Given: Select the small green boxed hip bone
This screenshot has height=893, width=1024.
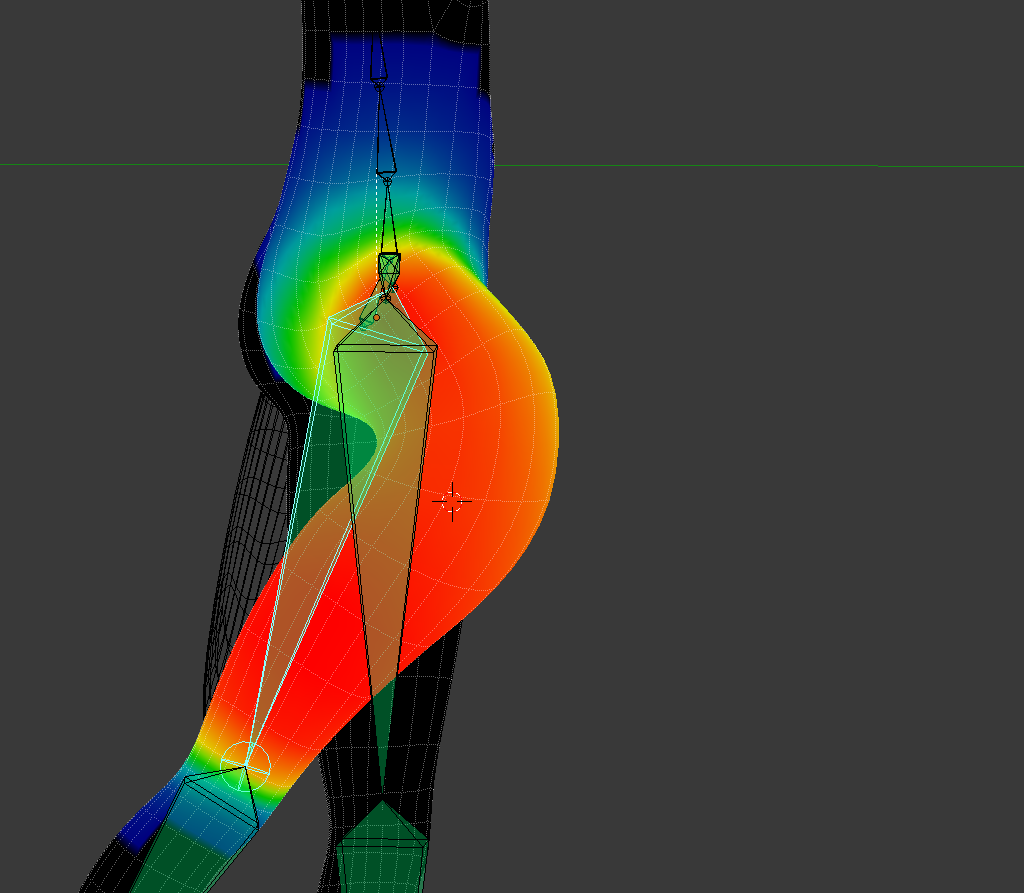Looking at the screenshot, I should [389, 265].
